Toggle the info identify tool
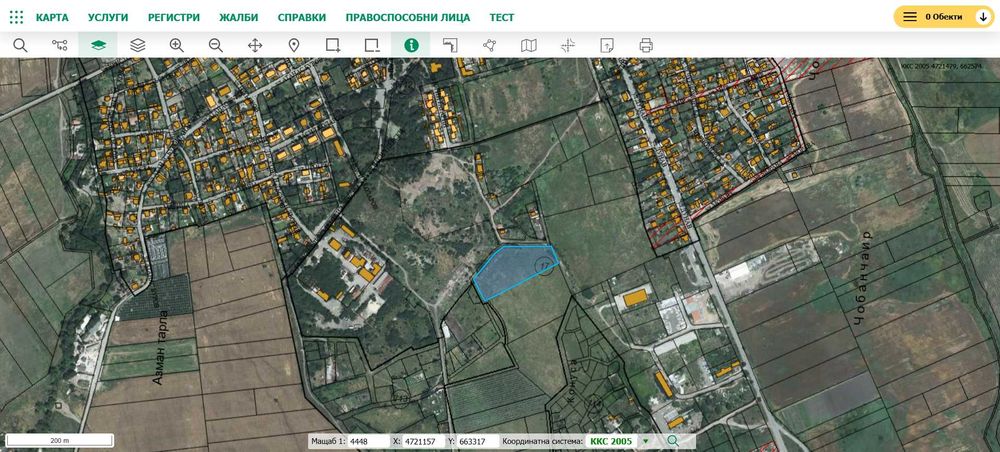1000x452 pixels. [x=411, y=45]
